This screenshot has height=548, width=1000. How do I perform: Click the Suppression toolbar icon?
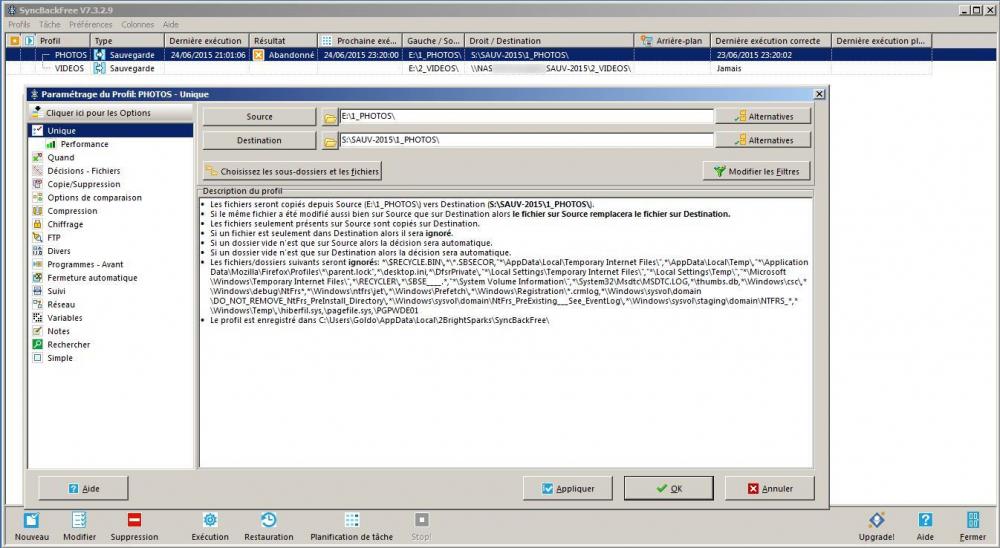(134, 521)
